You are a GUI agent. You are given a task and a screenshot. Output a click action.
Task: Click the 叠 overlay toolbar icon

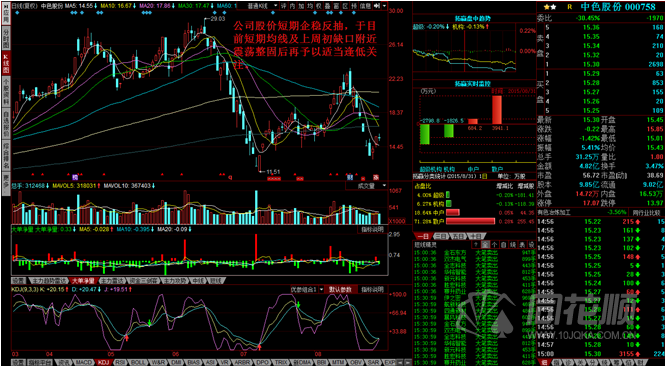click(x=327, y=6)
